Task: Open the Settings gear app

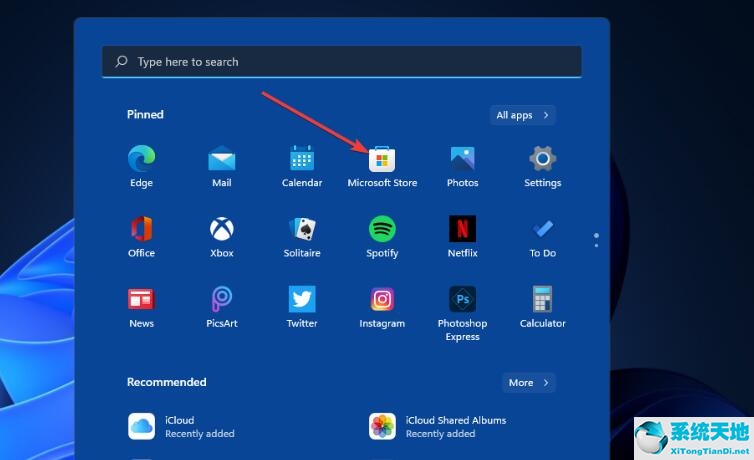Action: pos(543,167)
